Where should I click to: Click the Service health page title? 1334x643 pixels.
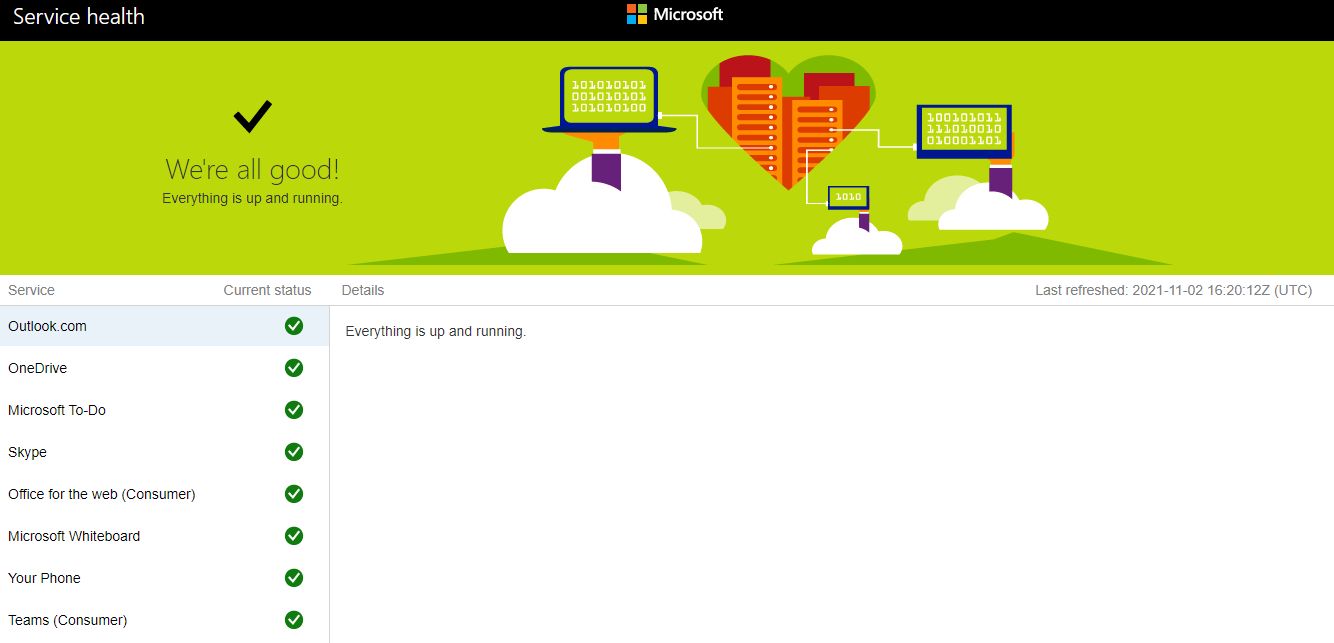tap(79, 16)
